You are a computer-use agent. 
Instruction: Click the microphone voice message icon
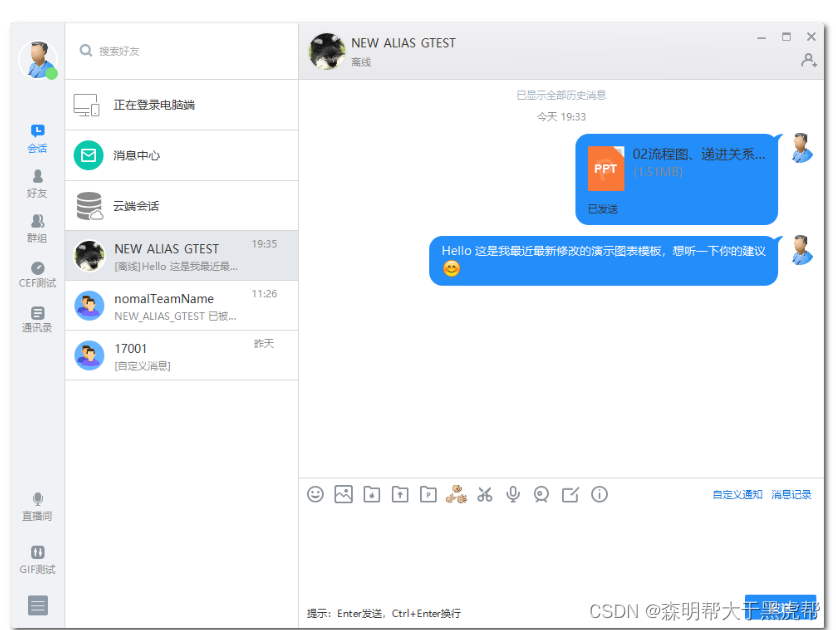[x=513, y=495]
